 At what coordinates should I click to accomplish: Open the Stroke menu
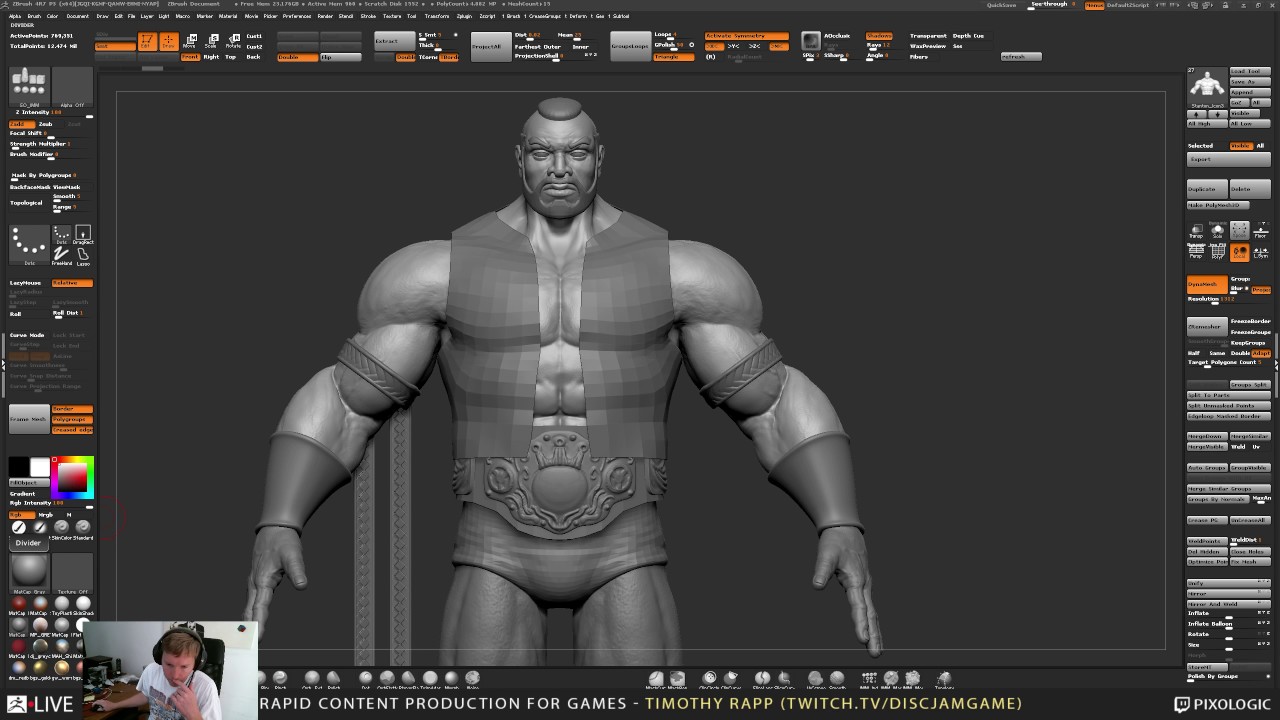pos(368,16)
